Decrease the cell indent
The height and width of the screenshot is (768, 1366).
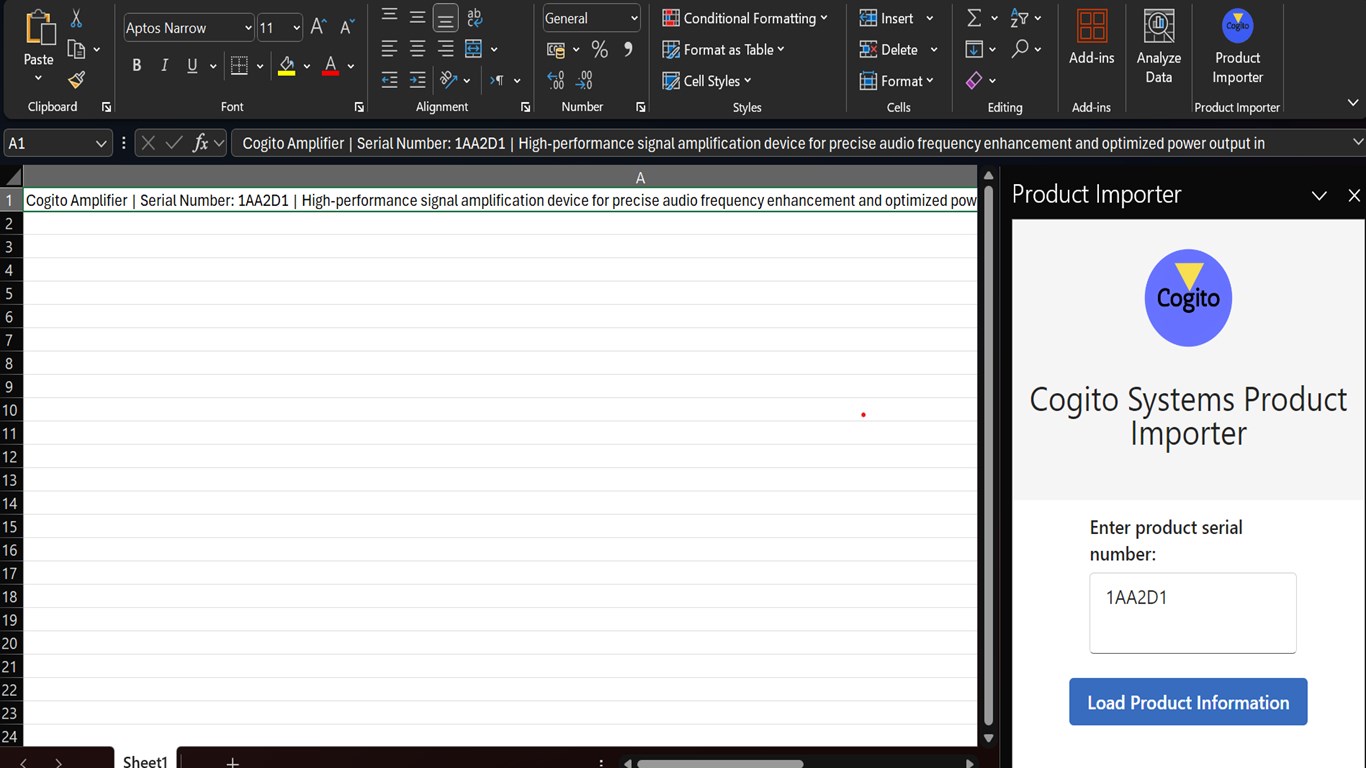(x=389, y=80)
